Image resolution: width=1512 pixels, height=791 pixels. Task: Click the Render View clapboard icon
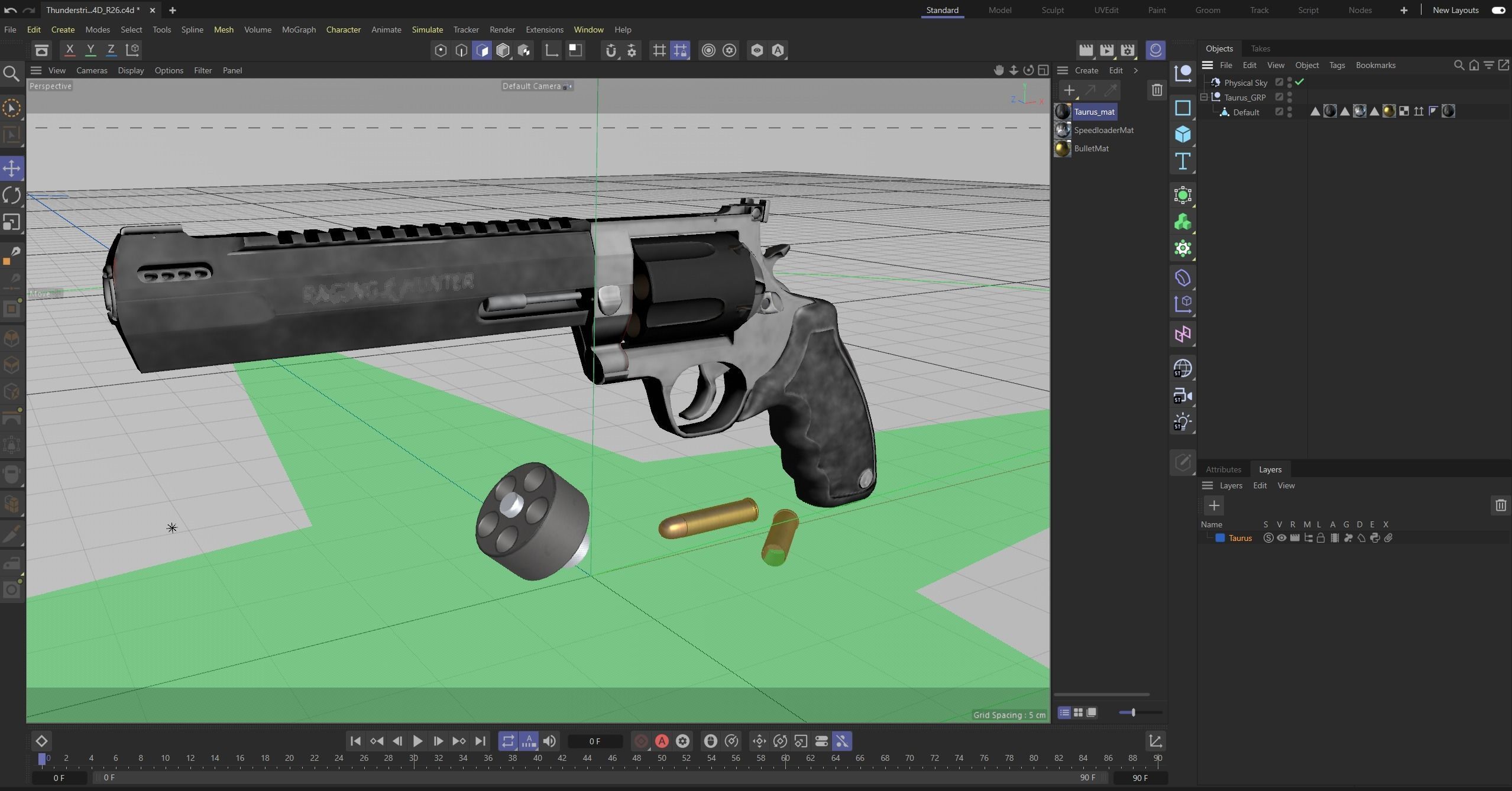[1086, 50]
